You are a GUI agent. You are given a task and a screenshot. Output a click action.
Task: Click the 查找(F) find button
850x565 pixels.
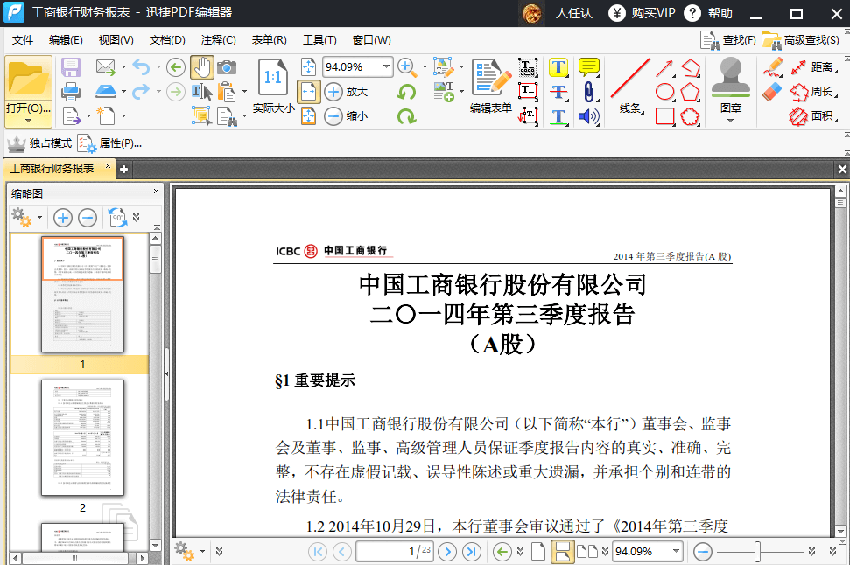click(728, 40)
